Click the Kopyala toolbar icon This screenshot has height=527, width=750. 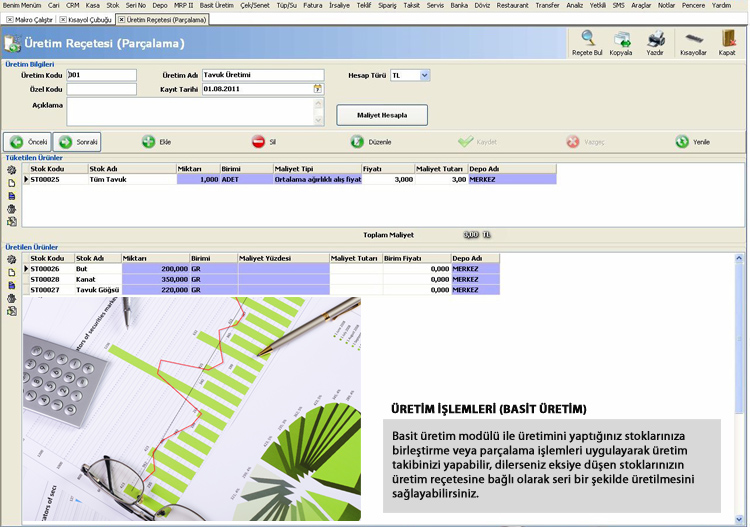(621, 42)
